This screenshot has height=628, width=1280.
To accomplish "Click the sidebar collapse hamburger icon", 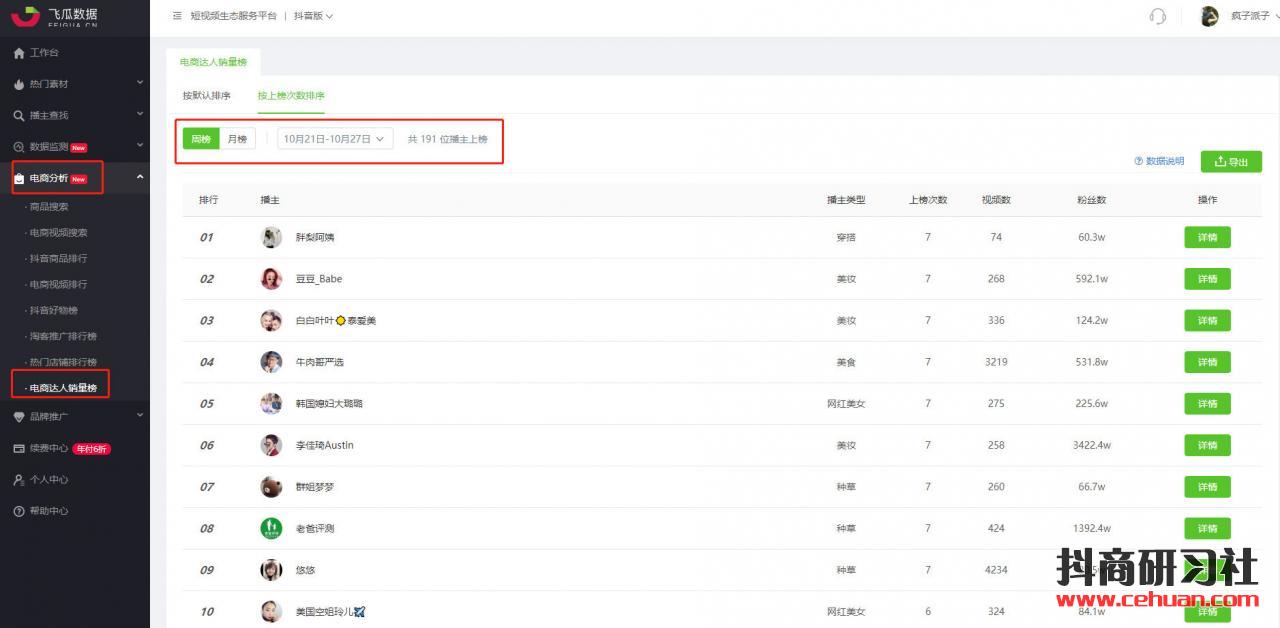I will click(177, 16).
